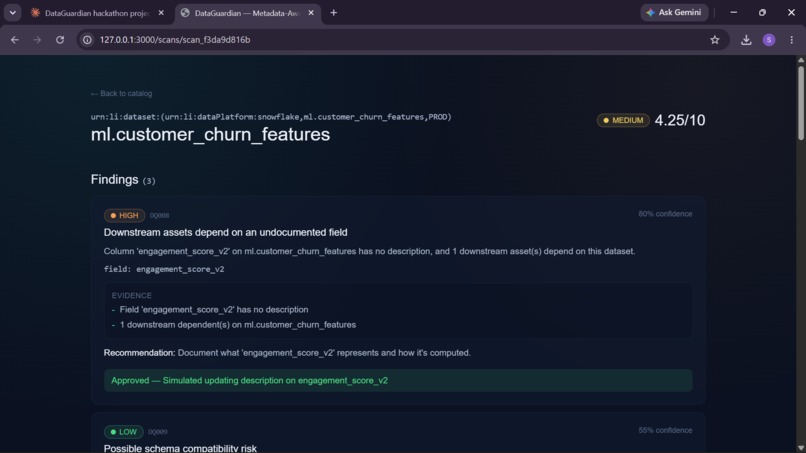
Task: Click 'Downstream assets depend on an undocumented field'
Action: [225, 232]
